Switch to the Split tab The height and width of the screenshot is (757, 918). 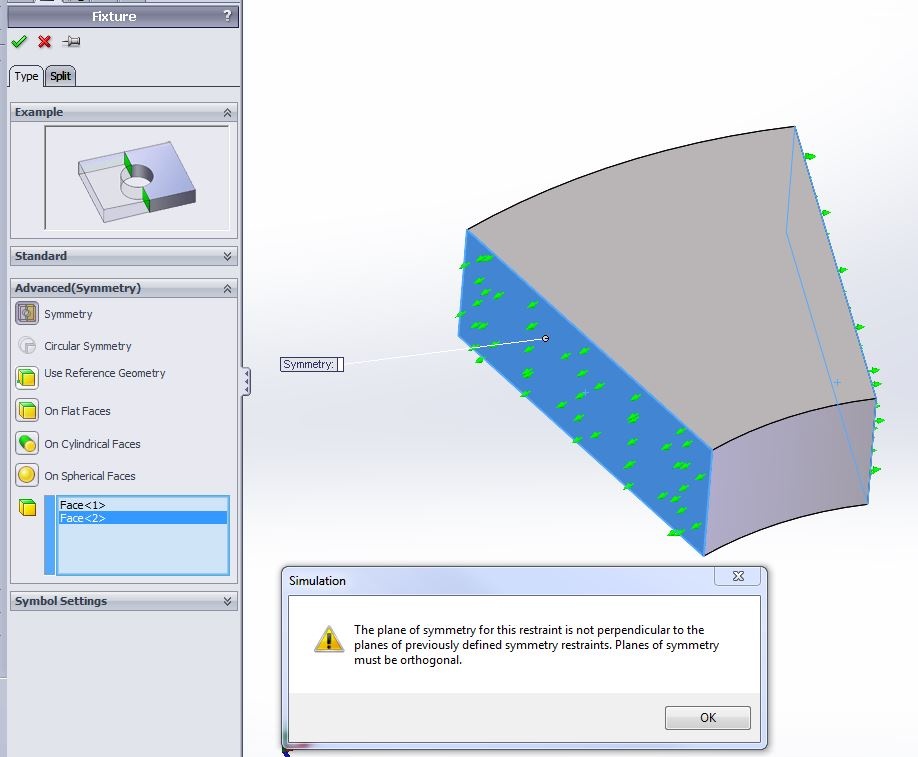[60, 76]
